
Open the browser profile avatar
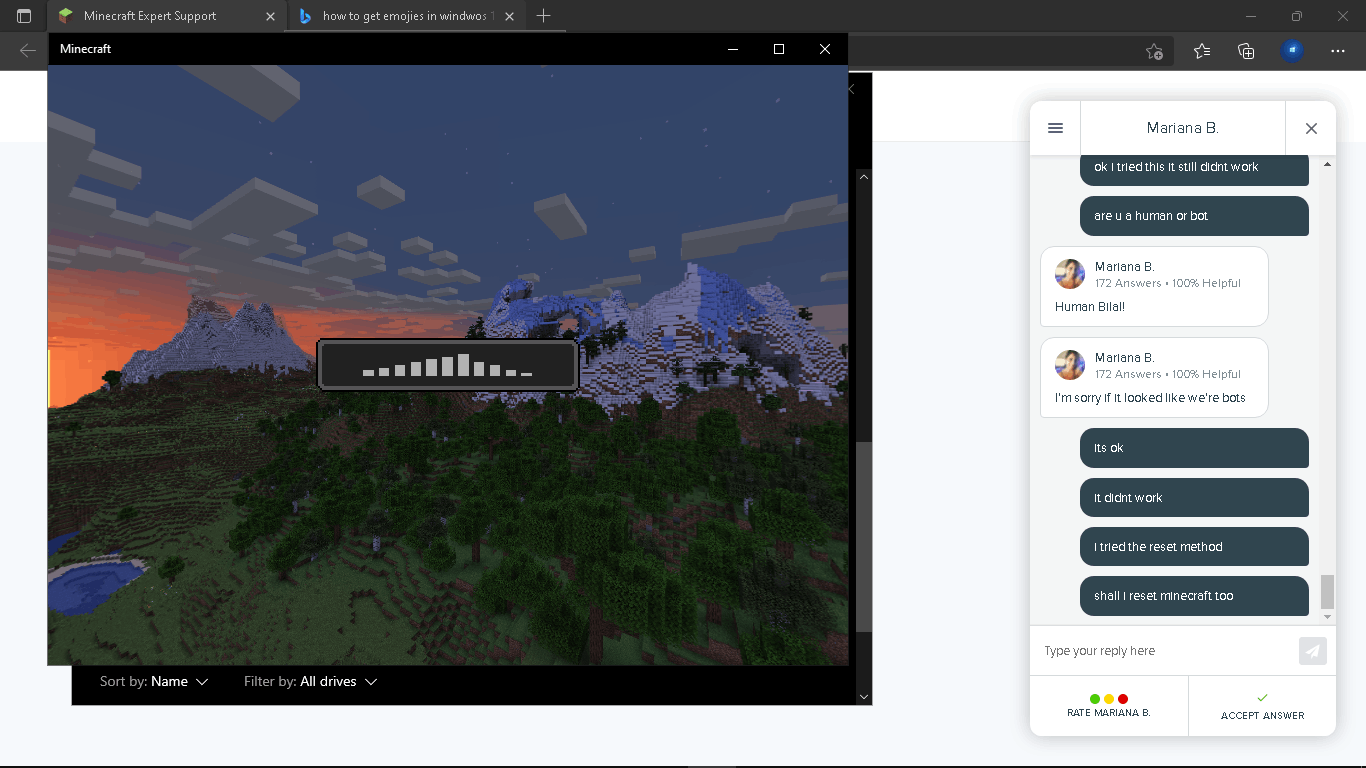tap(1292, 51)
